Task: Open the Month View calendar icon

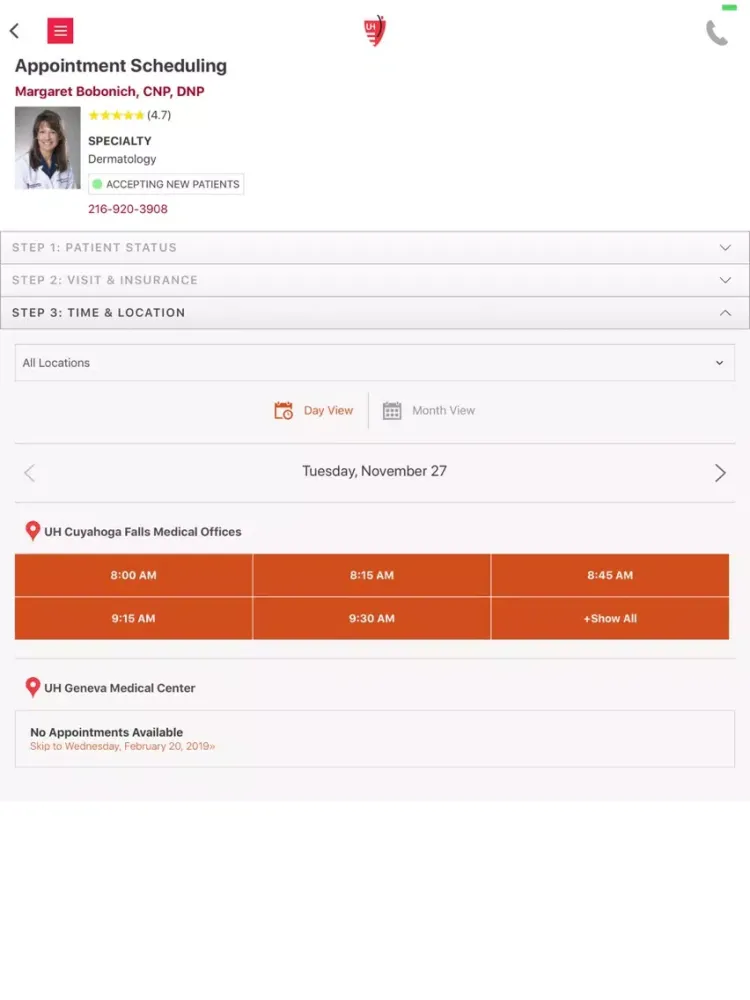Action: pyautogui.click(x=392, y=411)
